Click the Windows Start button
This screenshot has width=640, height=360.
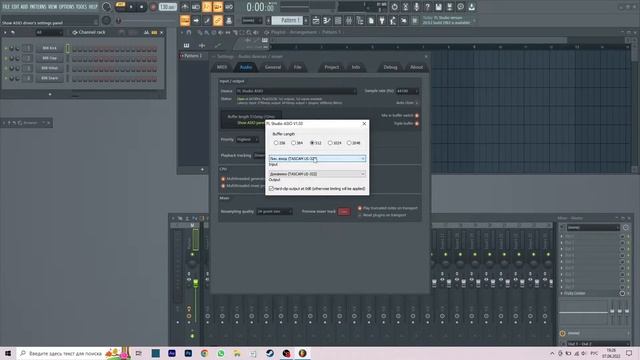pyautogui.click(x=8, y=353)
